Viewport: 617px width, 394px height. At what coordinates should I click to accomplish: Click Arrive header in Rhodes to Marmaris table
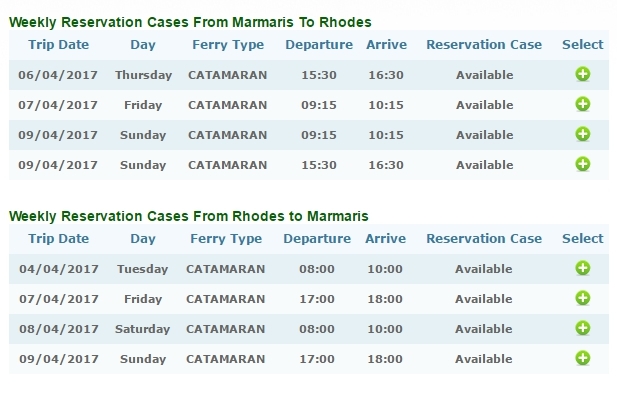pos(385,239)
